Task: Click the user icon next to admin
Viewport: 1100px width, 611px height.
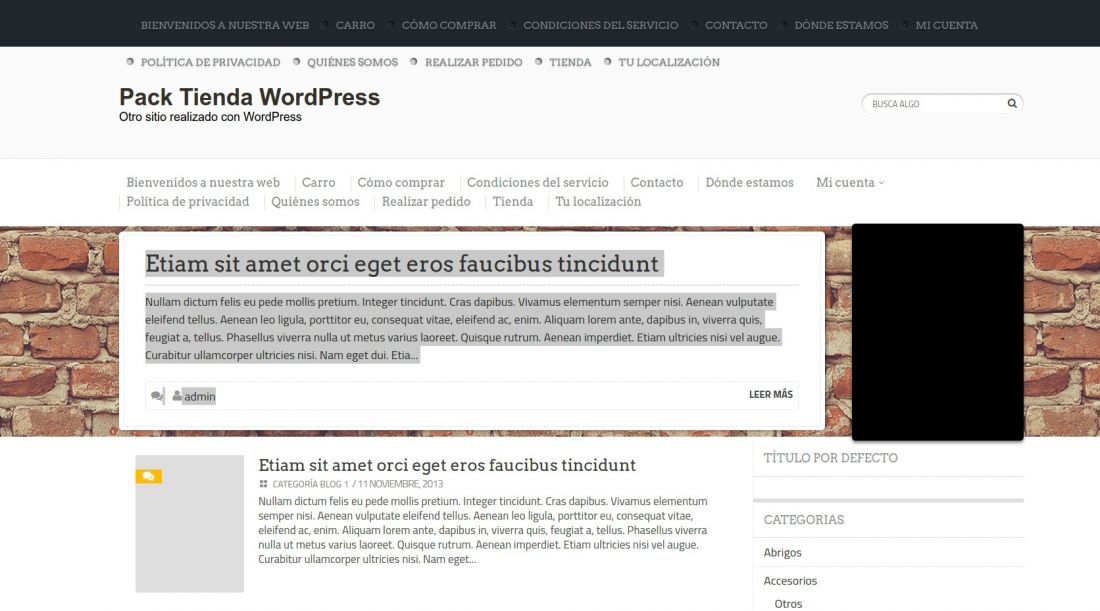Action: tap(177, 396)
